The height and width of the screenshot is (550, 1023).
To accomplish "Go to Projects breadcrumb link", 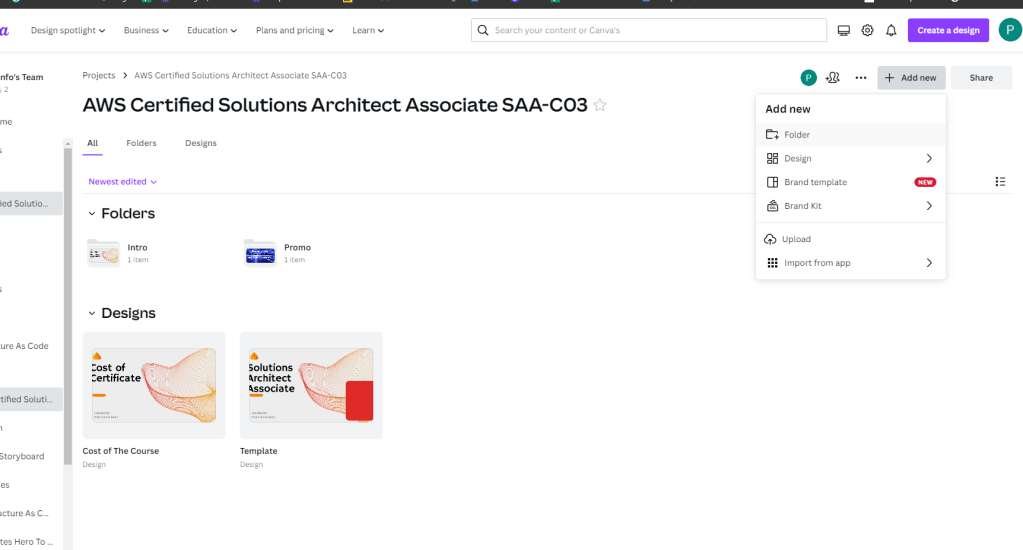I will coord(99,75).
